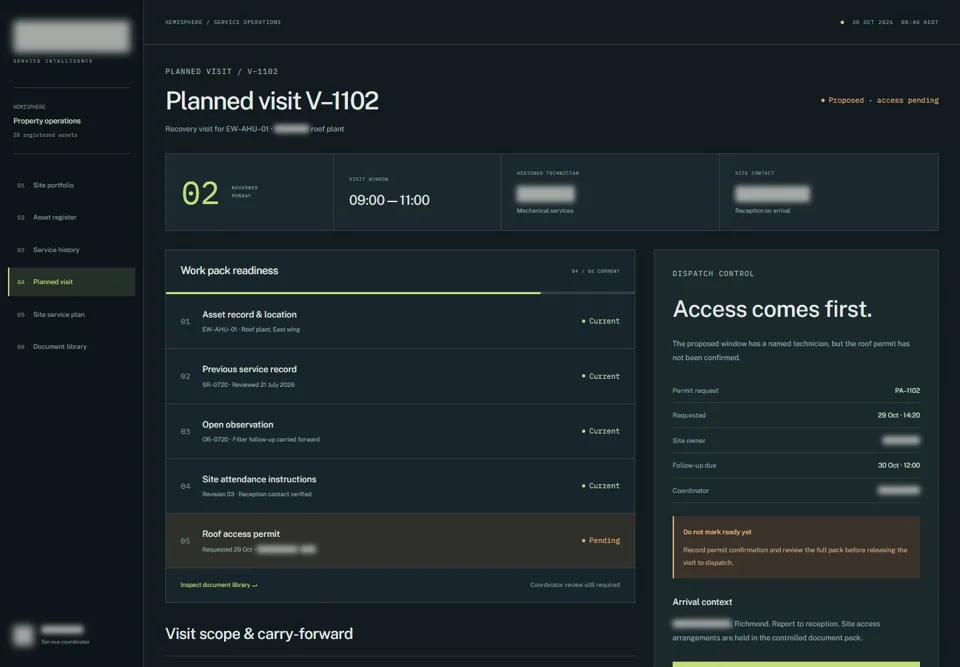Click Current status of Previous service record
Viewport: 960px width, 667px height.
[601, 376]
